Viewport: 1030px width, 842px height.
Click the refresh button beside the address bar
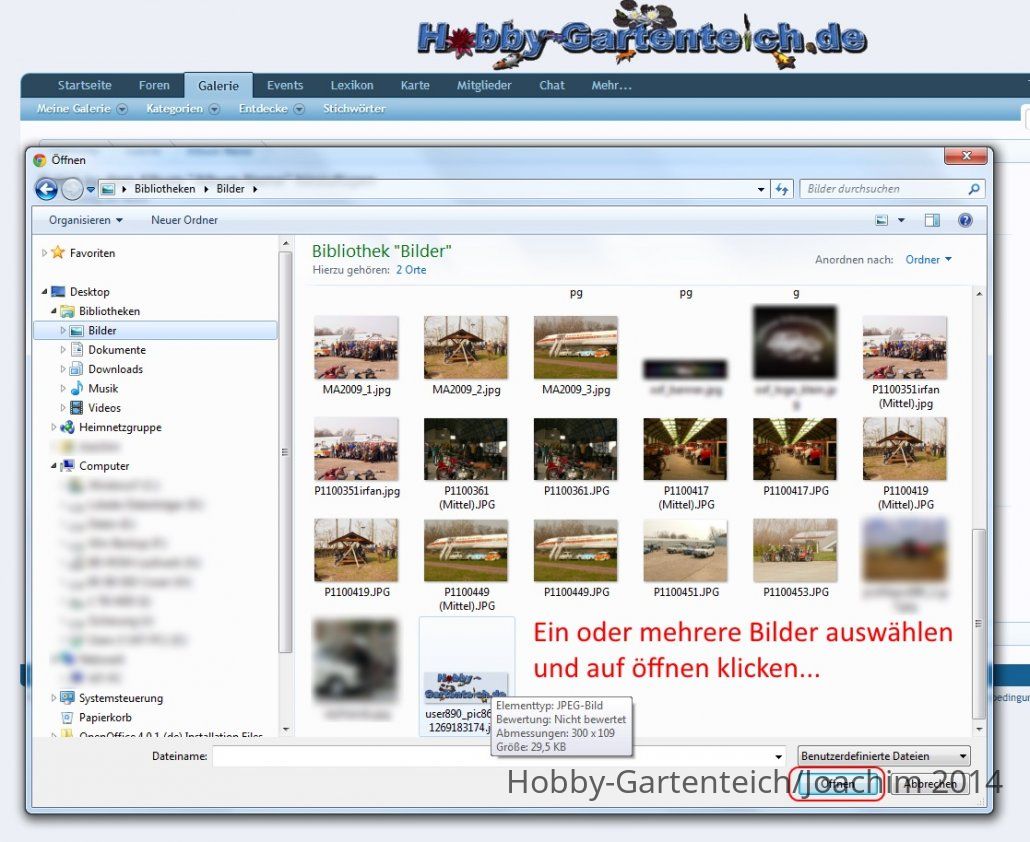pos(782,189)
